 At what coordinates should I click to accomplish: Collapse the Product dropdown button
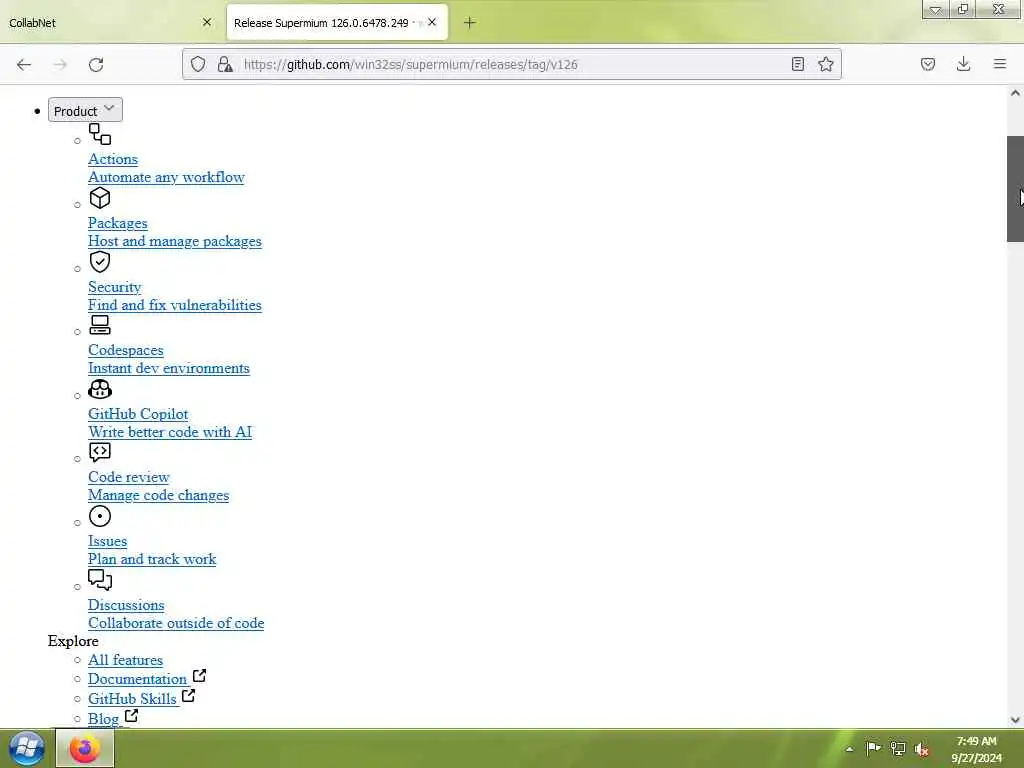(85, 110)
